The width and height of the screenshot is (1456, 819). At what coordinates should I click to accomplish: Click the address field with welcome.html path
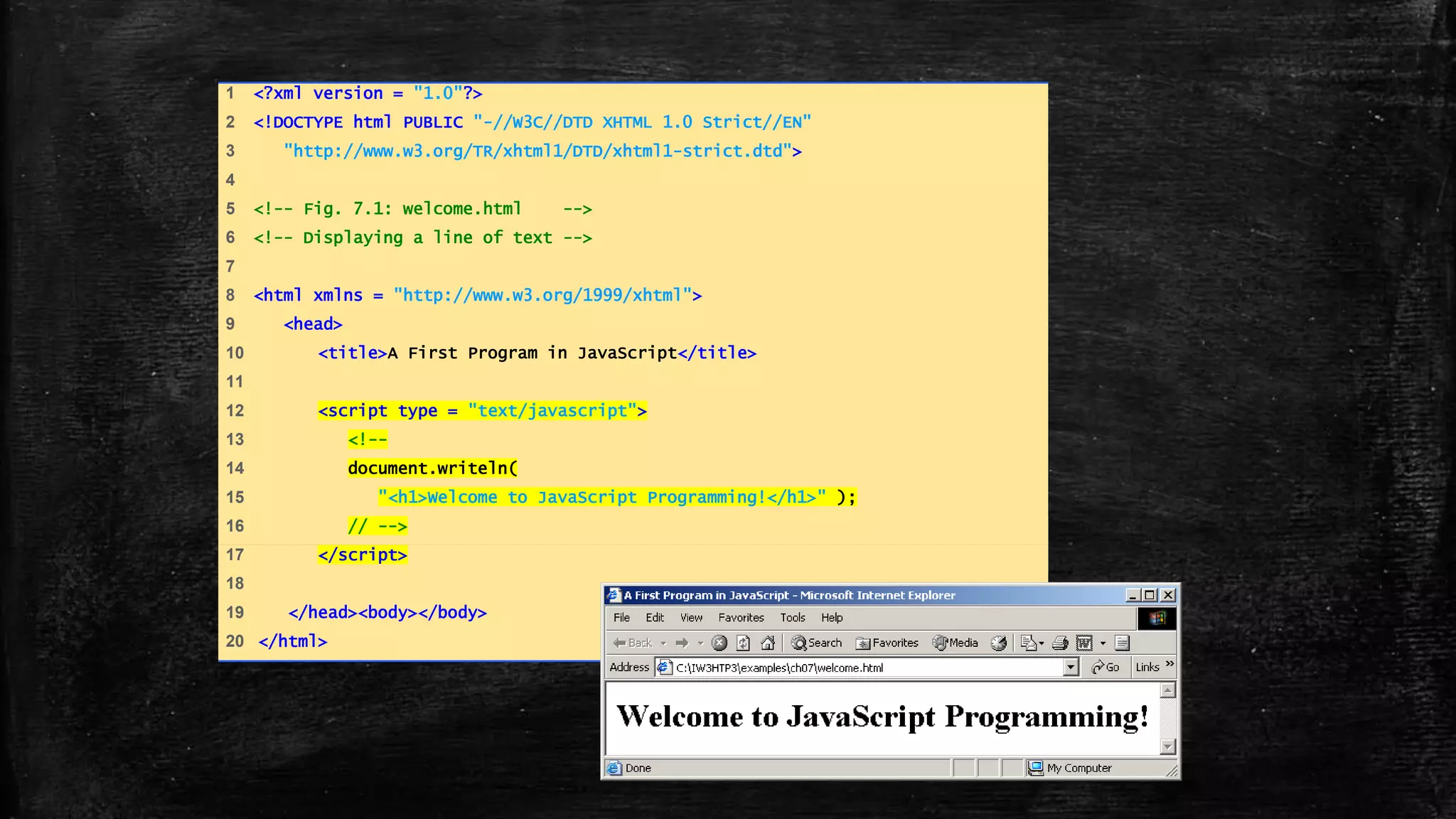coord(867,668)
